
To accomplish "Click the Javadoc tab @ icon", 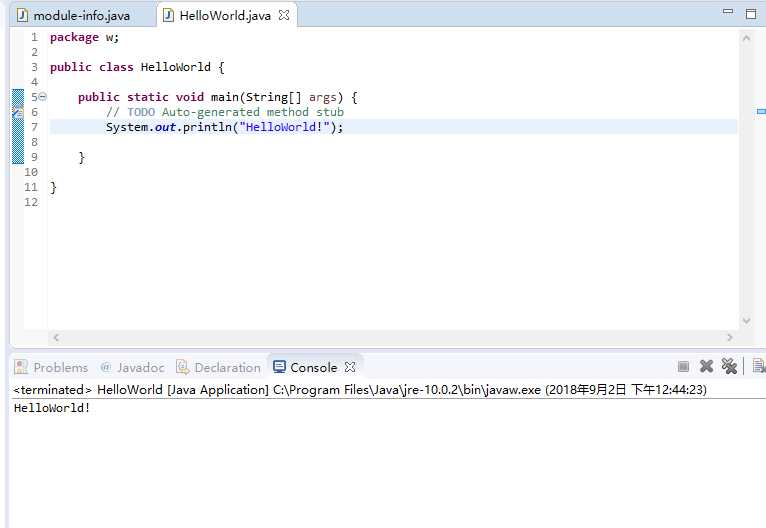I will pyautogui.click(x=105, y=367).
